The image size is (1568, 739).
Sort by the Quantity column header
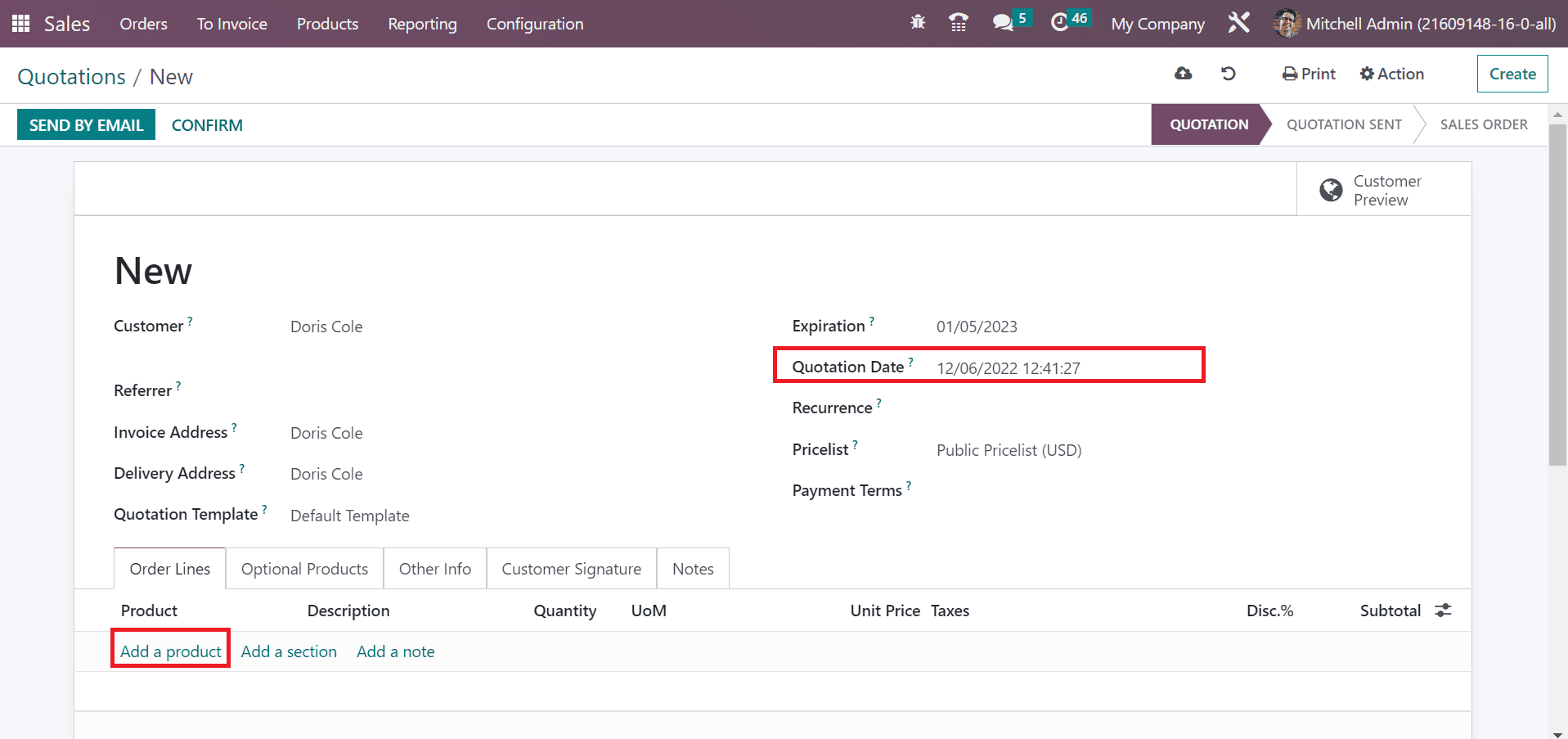point(564,611)
